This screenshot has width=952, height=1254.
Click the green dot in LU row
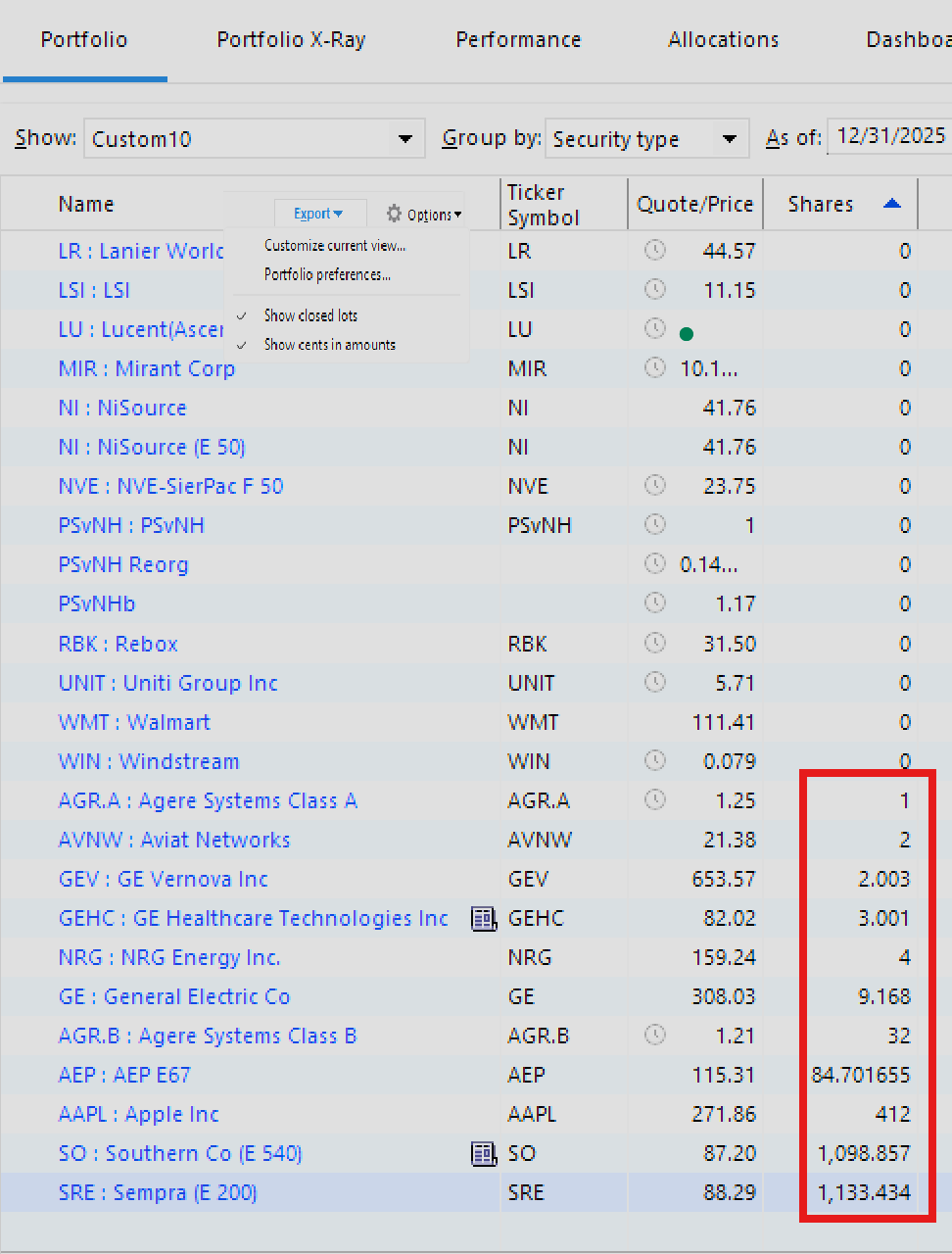pos(687,334)
